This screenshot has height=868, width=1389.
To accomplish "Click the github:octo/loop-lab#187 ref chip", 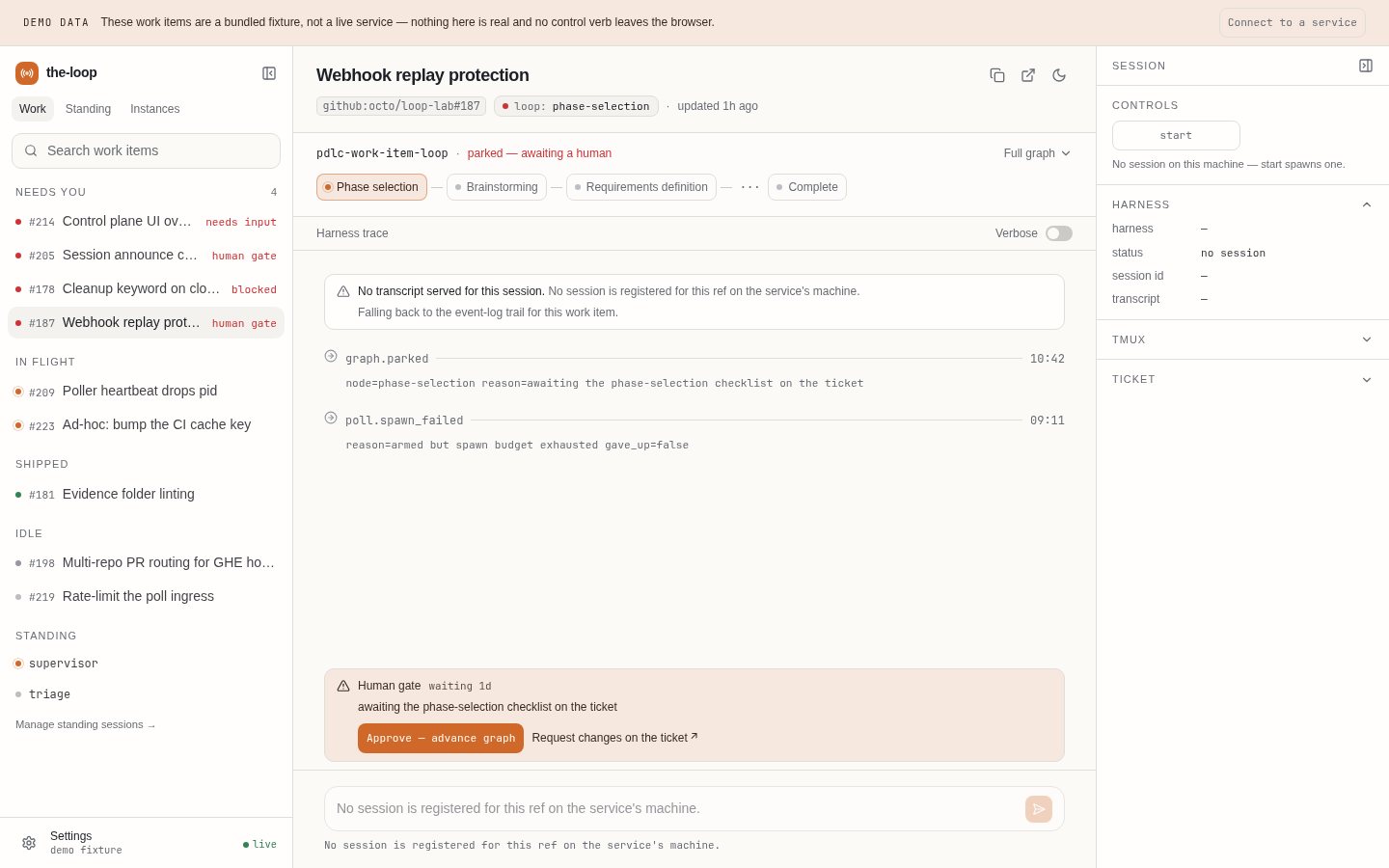I will (401, 106).
